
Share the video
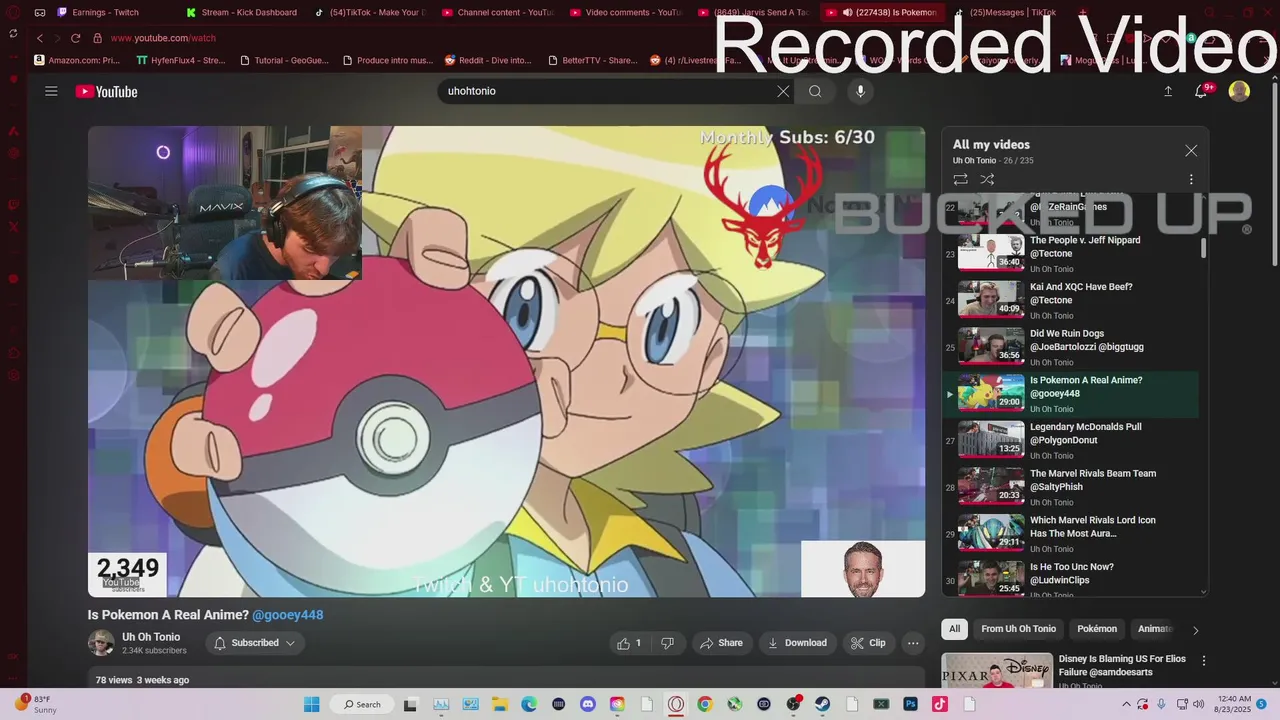[721, 643]
